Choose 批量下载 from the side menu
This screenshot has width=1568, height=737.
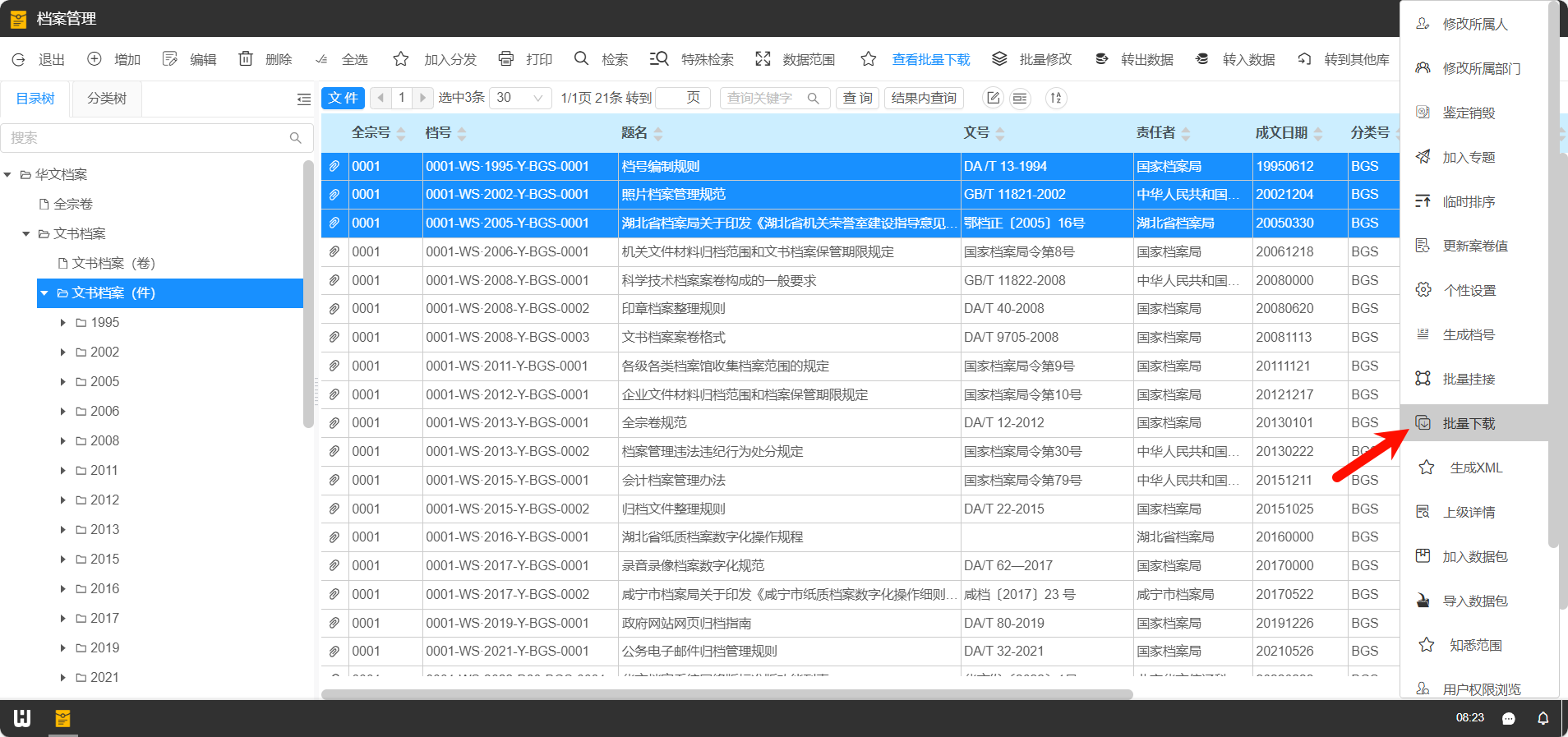click(x=1469, y=423)
